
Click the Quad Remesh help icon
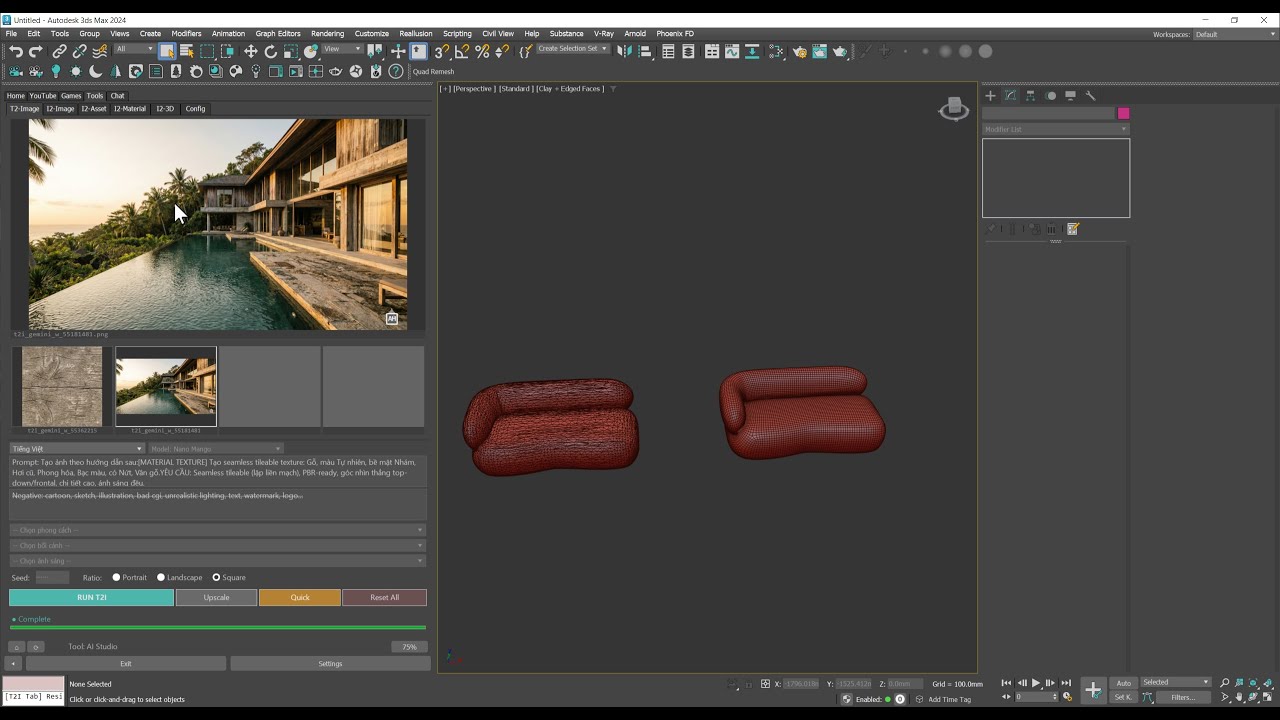click(x=396, y=71)
